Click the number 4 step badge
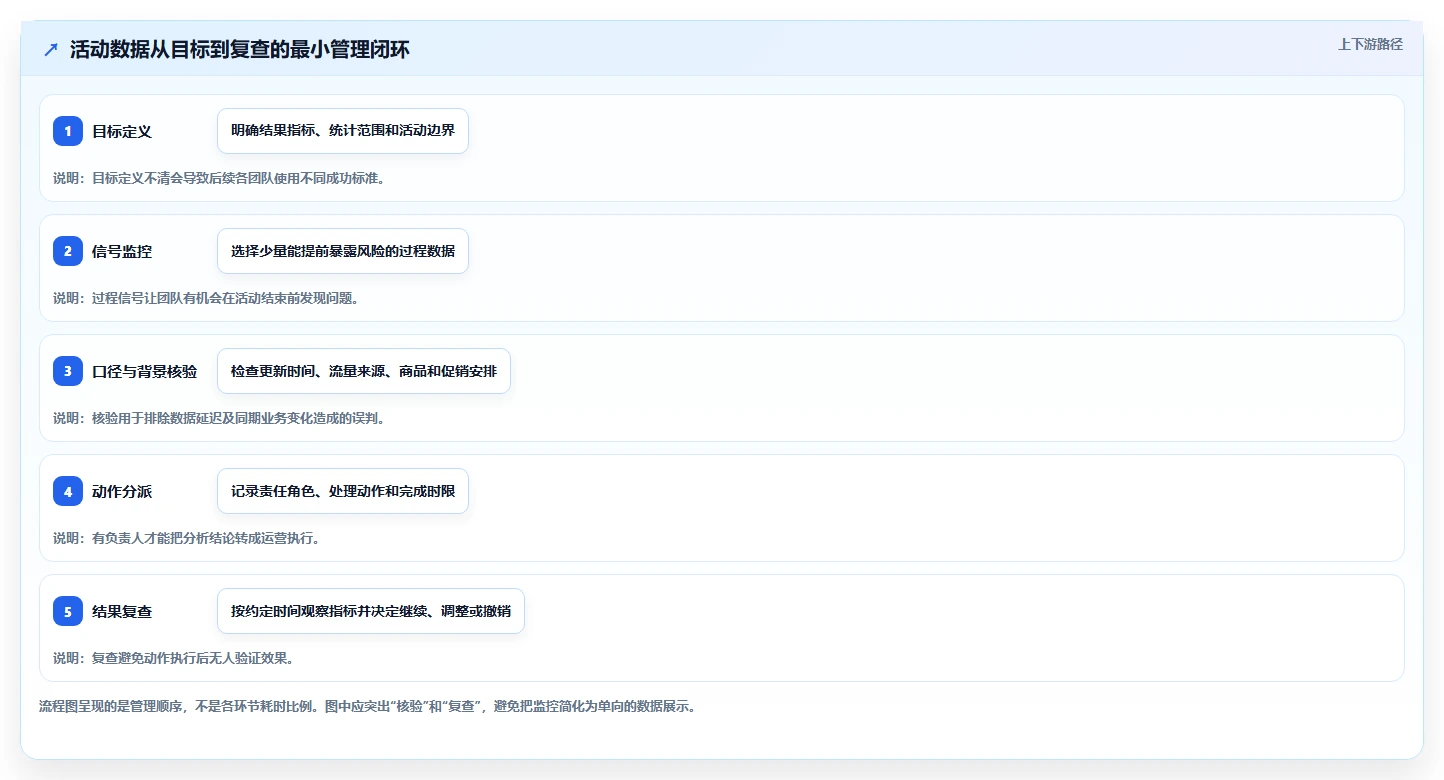The image size is (1444, 780). tap(68, 491)
